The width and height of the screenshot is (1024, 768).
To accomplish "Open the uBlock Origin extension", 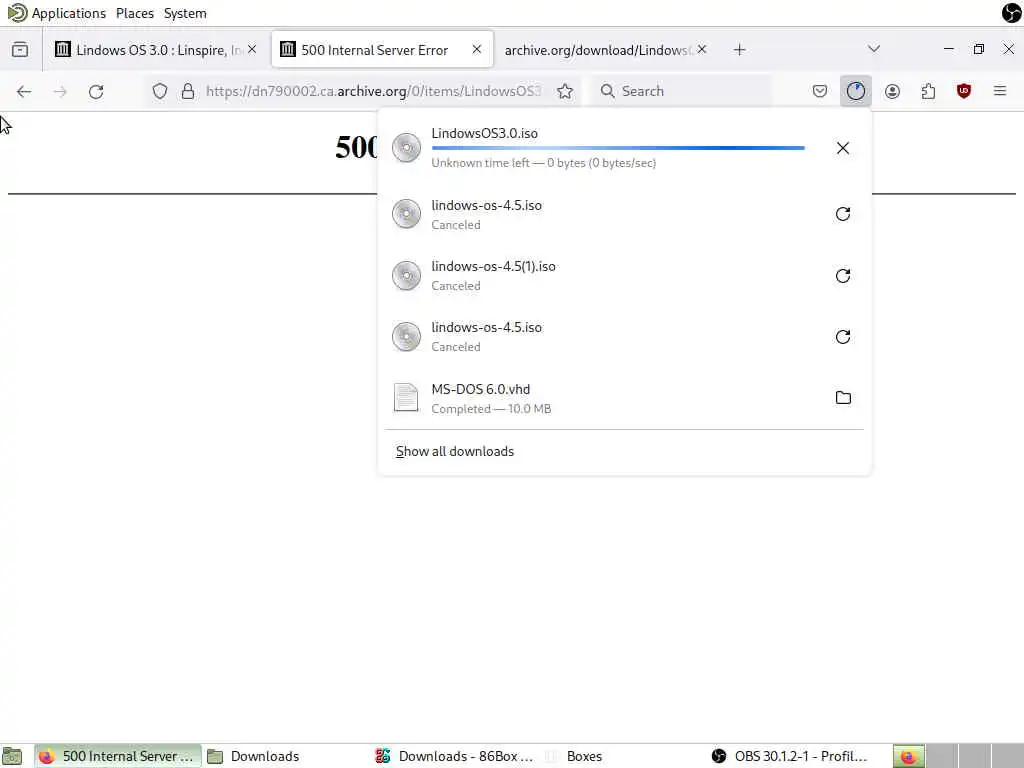I will coord(963,91).
